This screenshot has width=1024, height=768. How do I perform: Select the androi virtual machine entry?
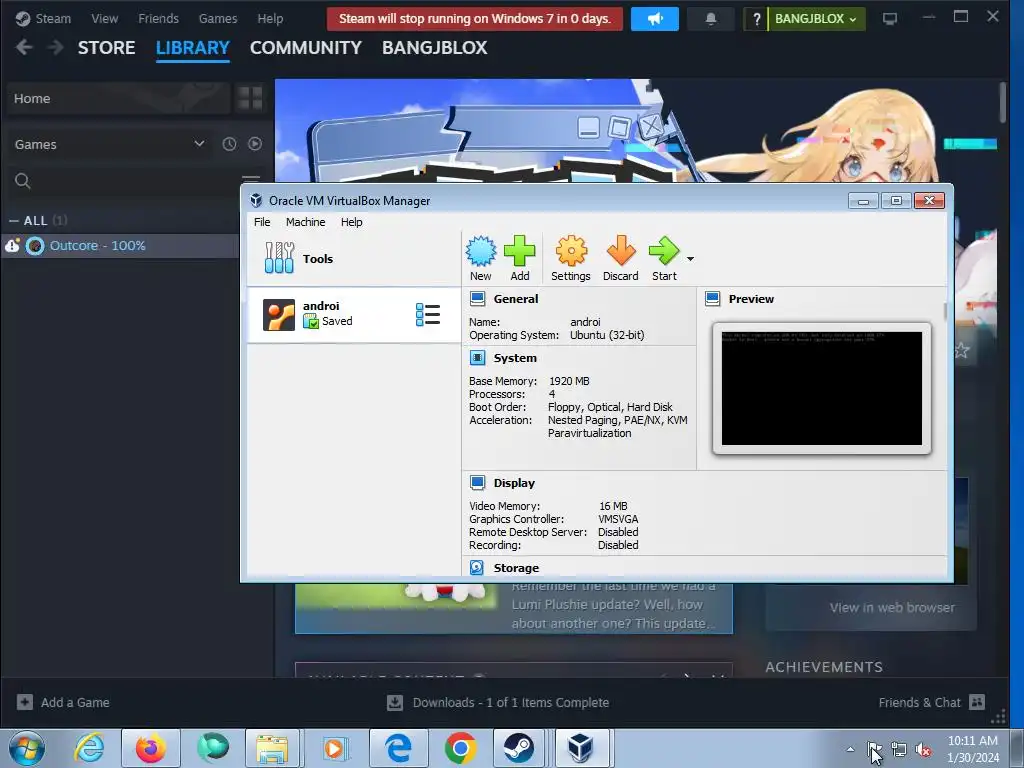point(353,315)
